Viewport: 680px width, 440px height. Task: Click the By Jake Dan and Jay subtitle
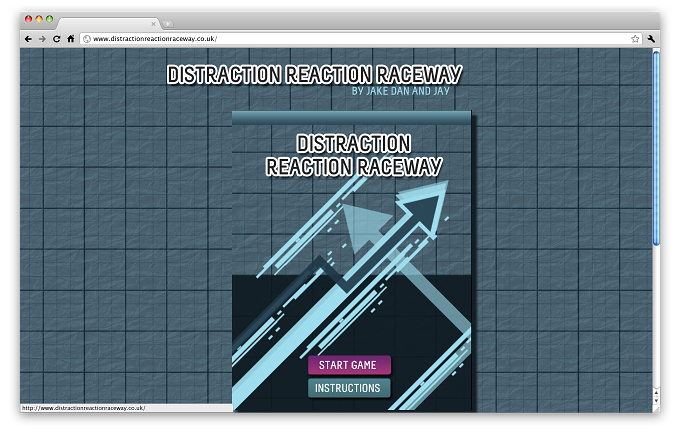point(400,91)
